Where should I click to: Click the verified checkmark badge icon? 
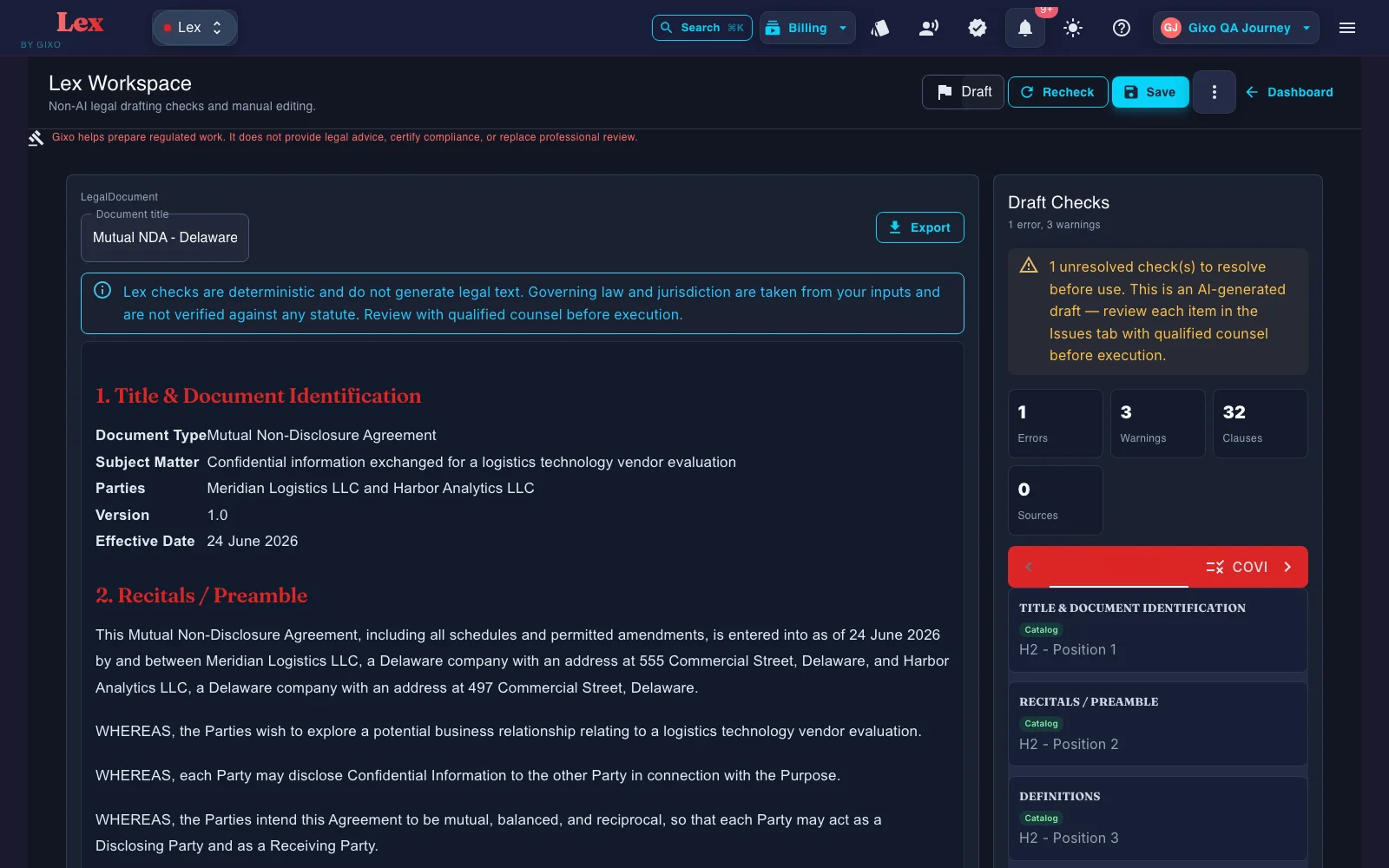978,28
